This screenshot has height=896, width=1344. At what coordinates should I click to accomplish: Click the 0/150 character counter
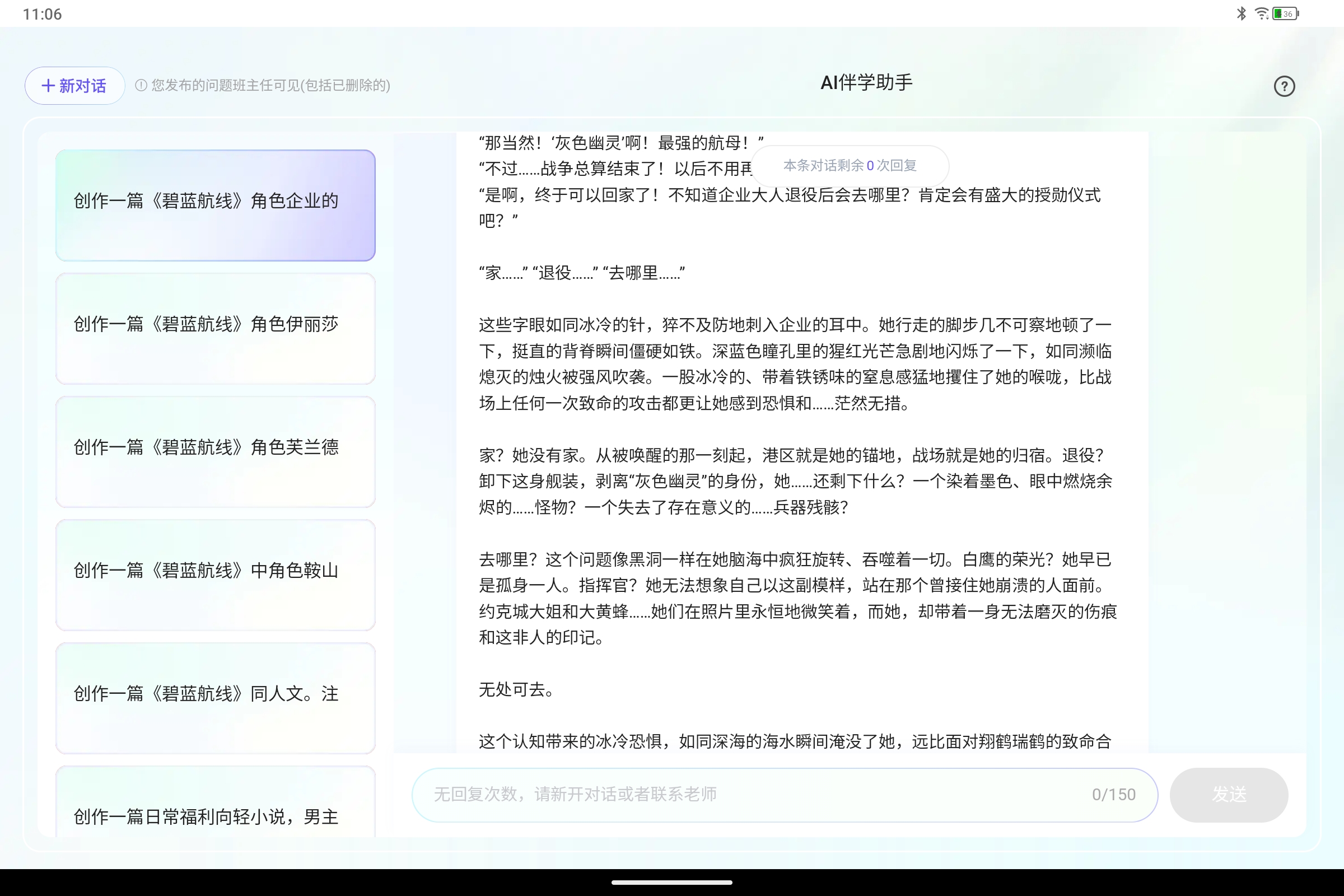point(1113,795)
